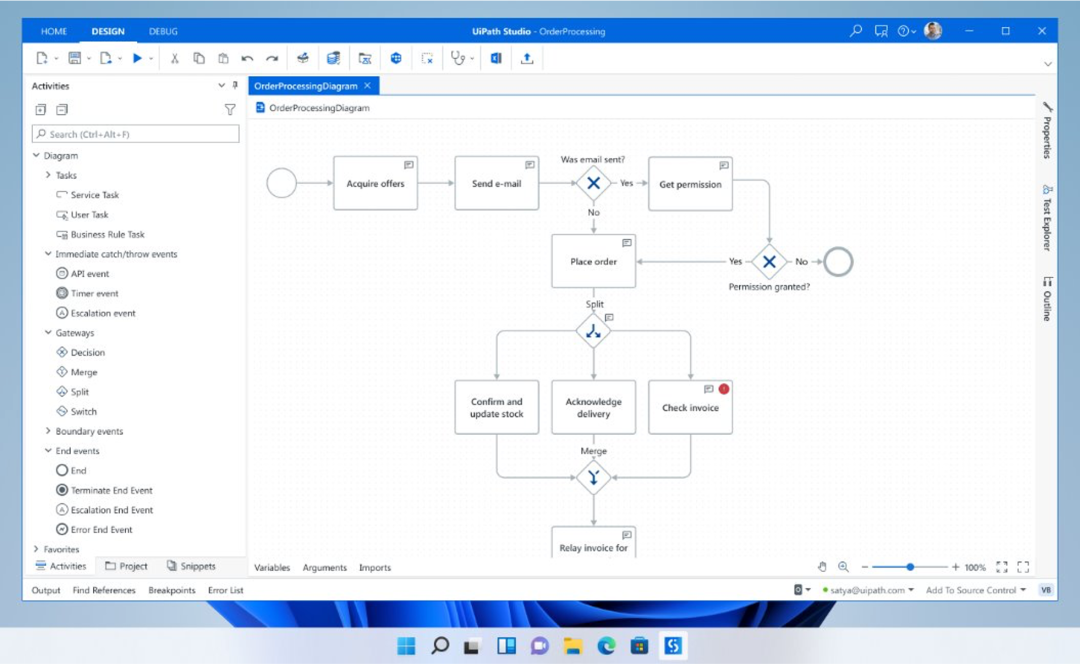Expand the Tasks group in Activities tree
Viewport: 1080px width, 665px height.
pyautogui.click(x=48, y=175)
